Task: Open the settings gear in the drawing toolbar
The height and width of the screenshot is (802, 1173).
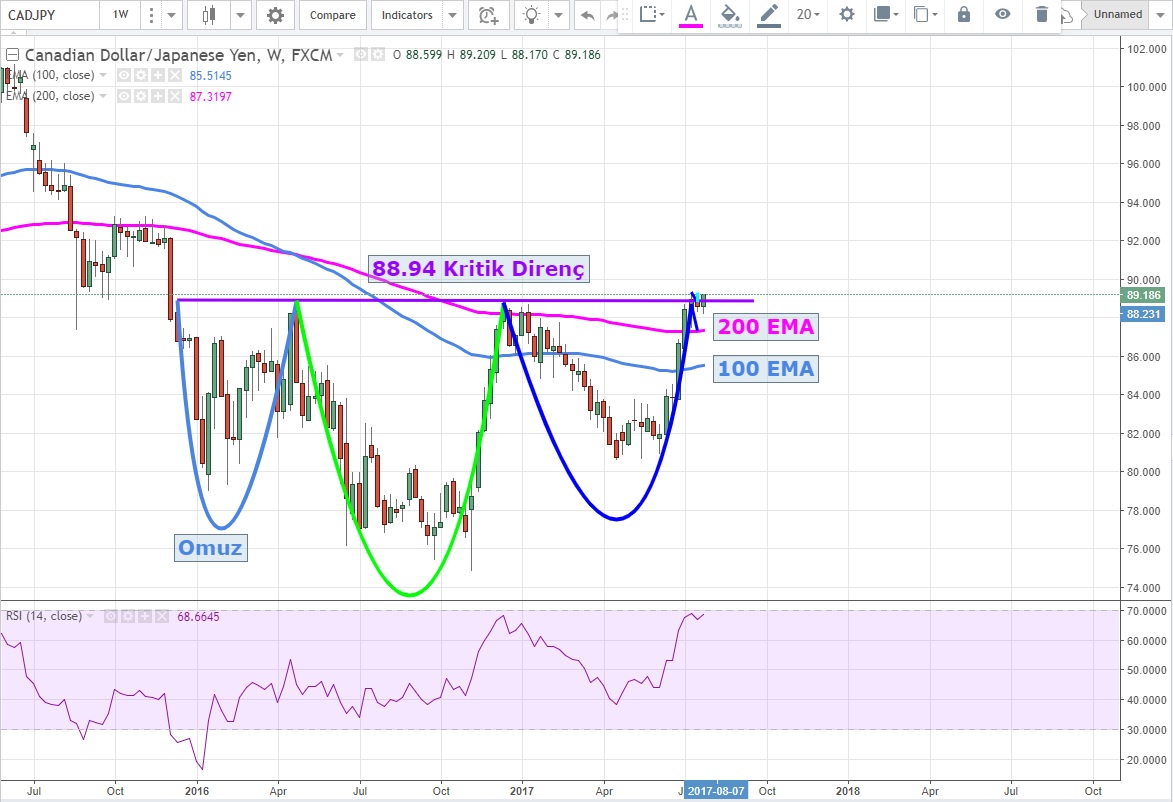Action: click(847, 14)
